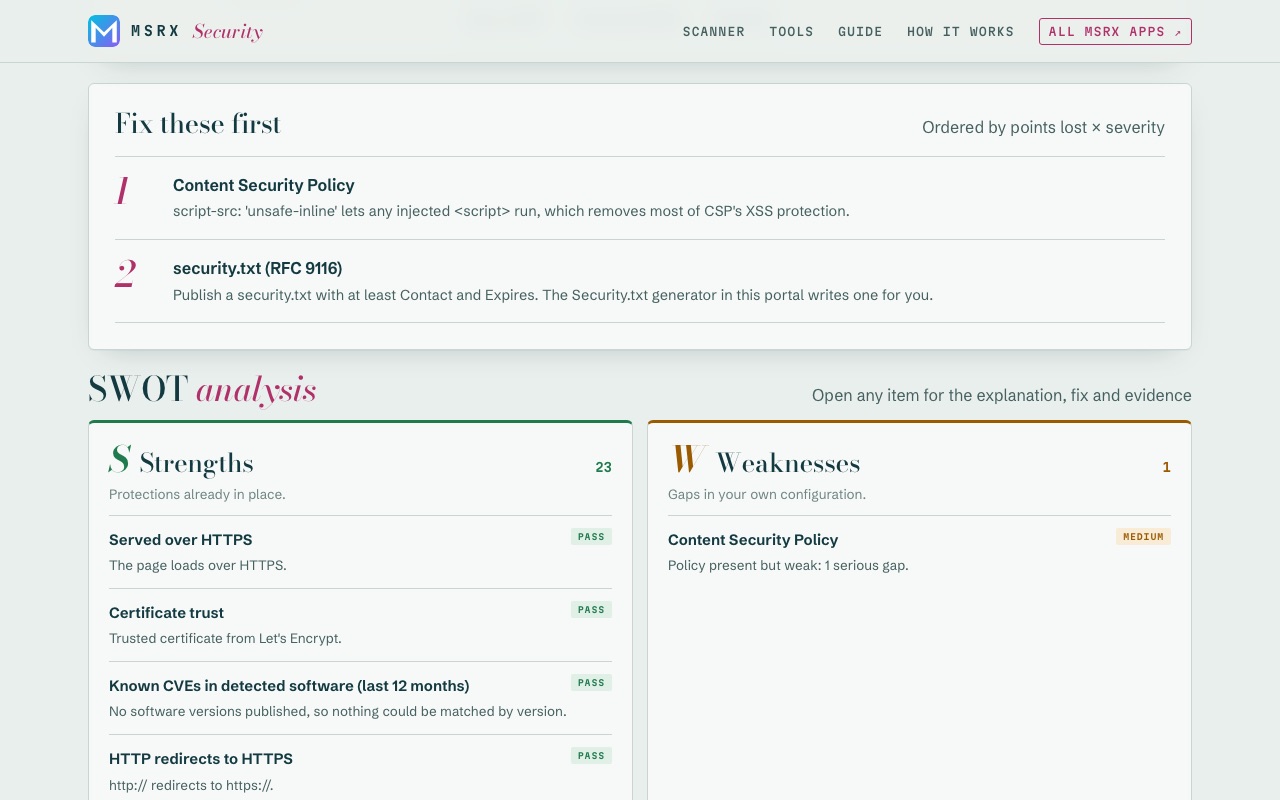This screenshot has height=800, width=1280.
Task: Expand the Known CVEs in detected software item
Action: coord(360,698)
